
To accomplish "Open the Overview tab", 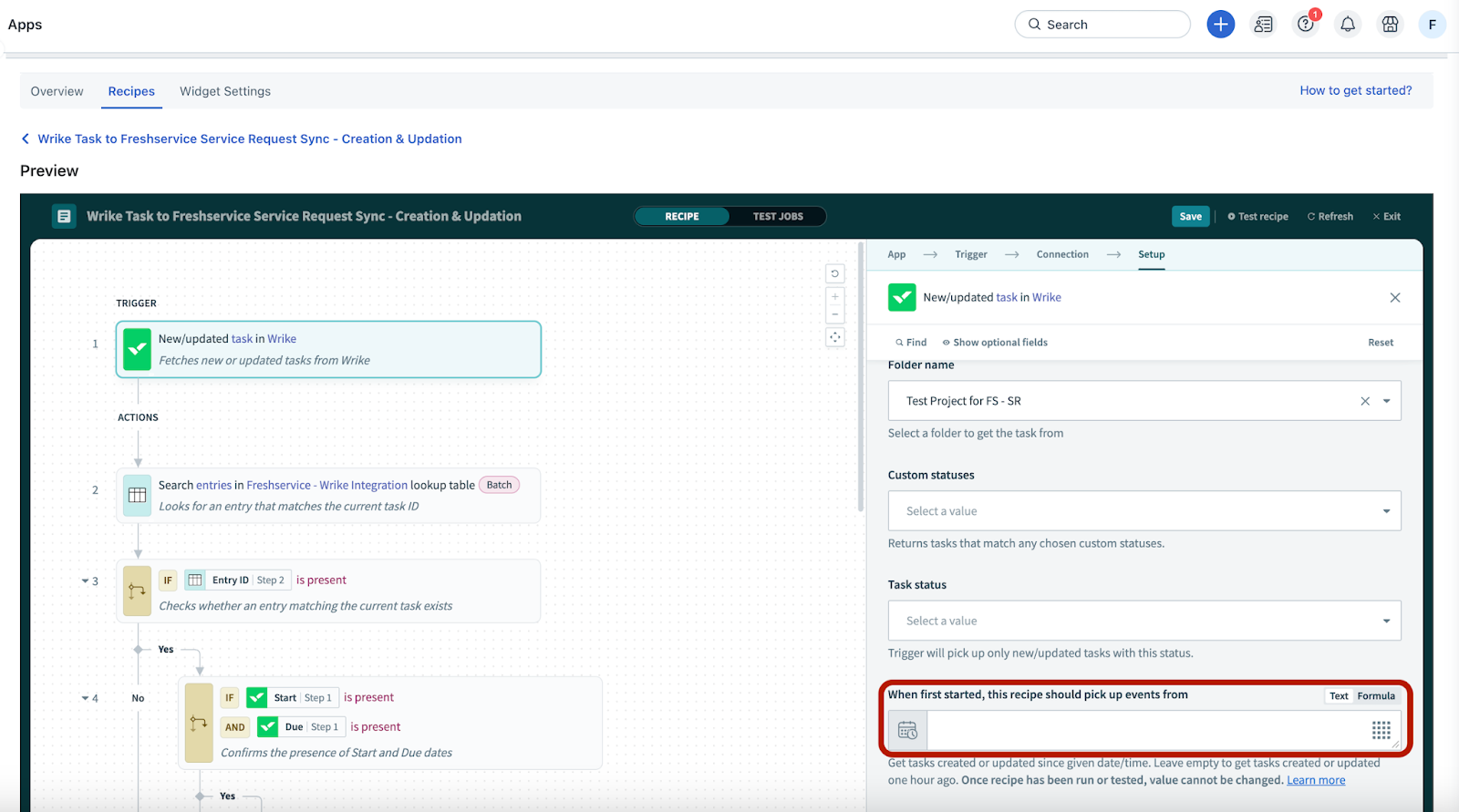I will pos(57,91).
